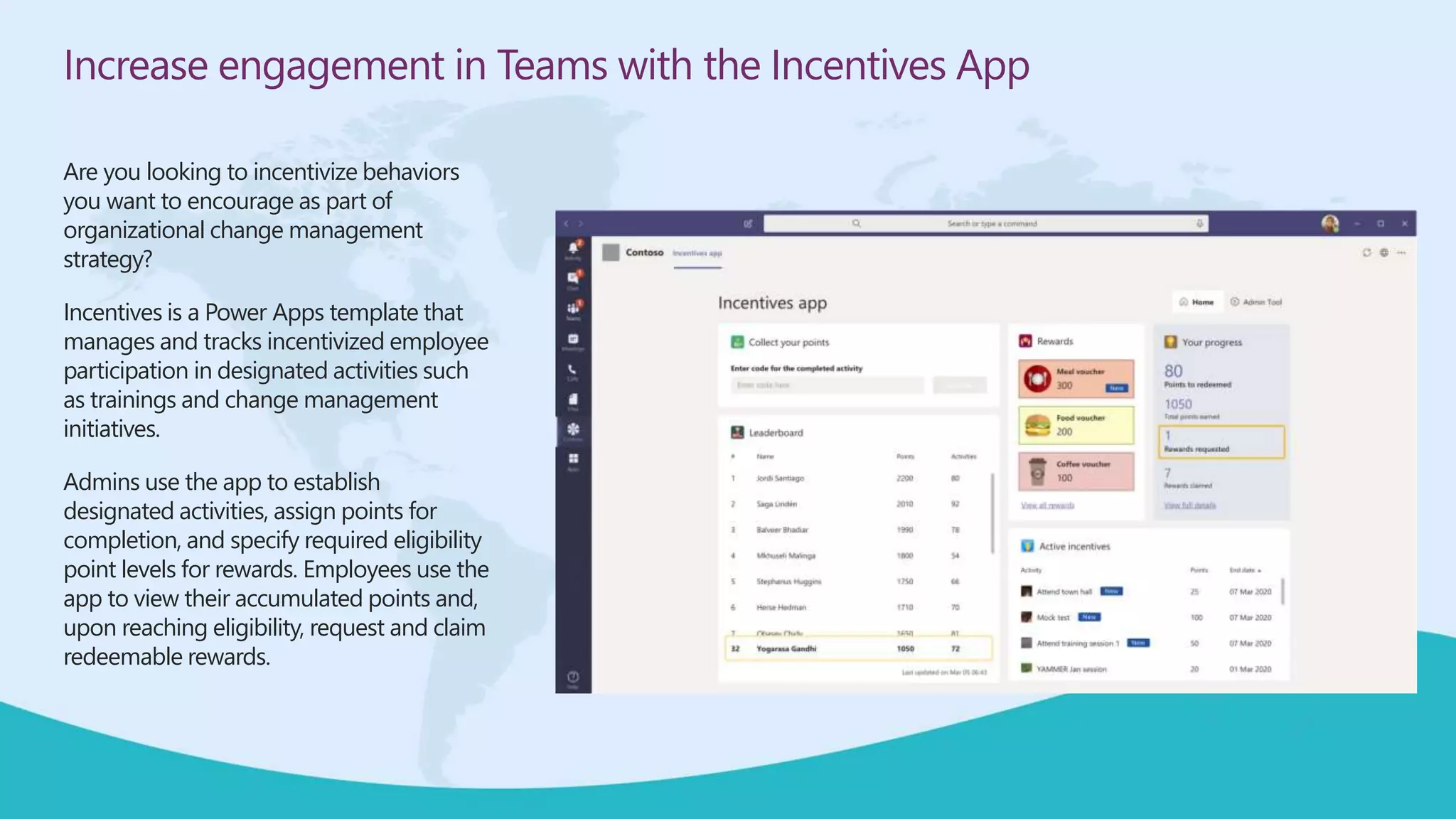Viewport: 1456px width, 819px height.
Task: Open View full details link
Action: click(1189, 505)
